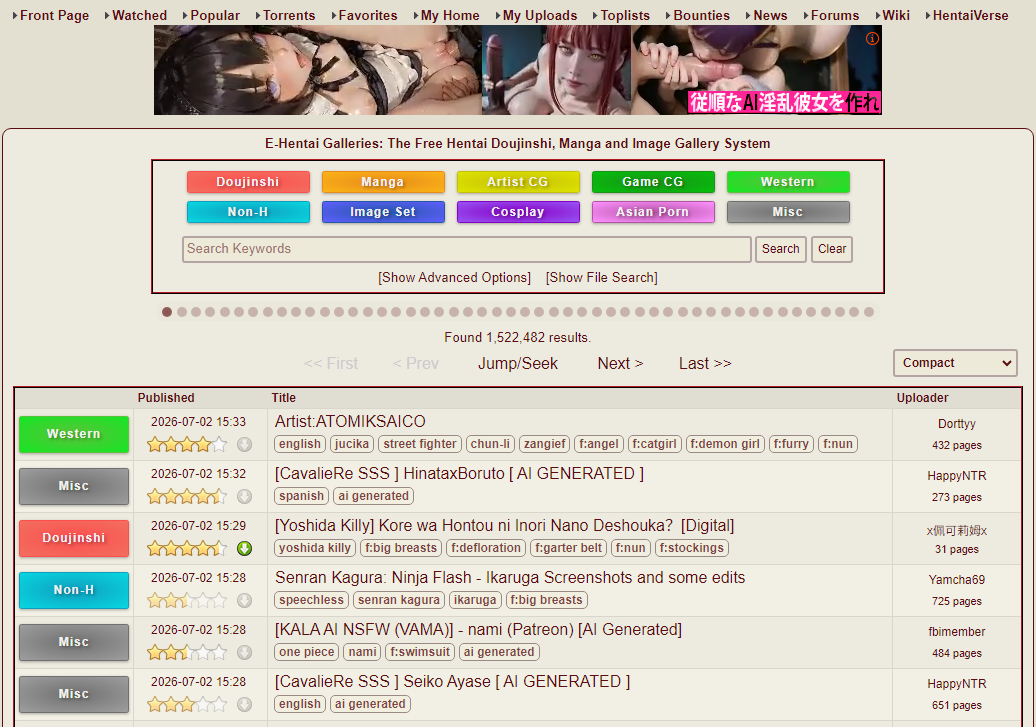Click grey torrent icon in the fbimember row
Viewport: 1036px width, 727px height.
tap(244, 652)
